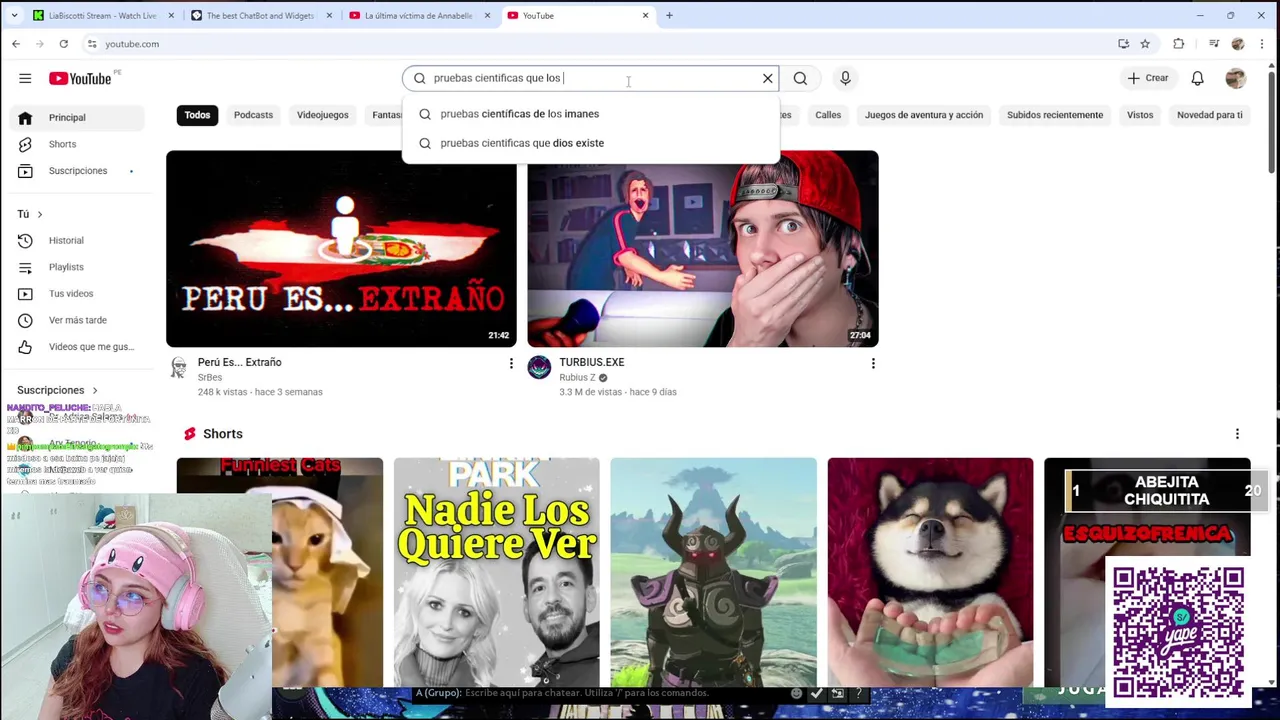Viewport: 1280px width, 720px height.
Task: Open more options for TURBIUS.EXE video
Action: (873, 363)
